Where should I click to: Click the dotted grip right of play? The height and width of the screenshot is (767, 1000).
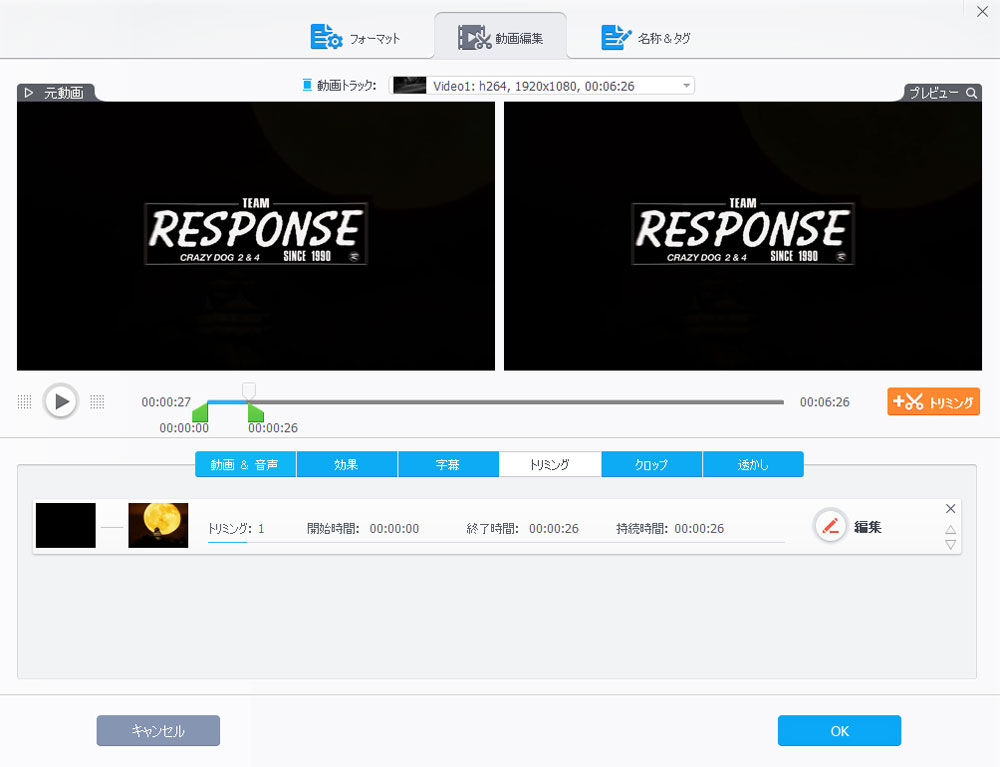[x=97, y=402]
